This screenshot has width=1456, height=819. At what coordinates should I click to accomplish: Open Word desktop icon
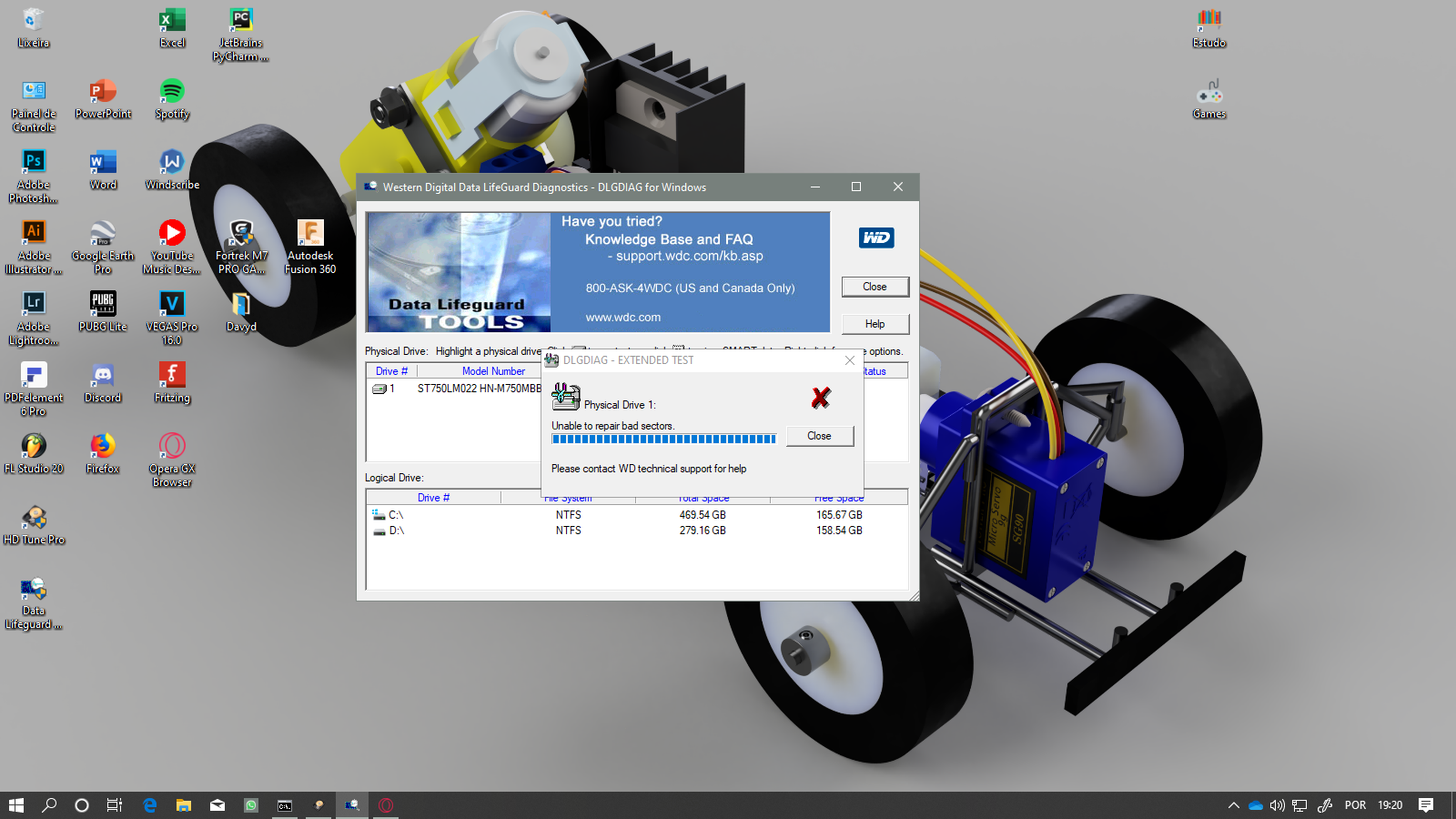[x=103, y=169]
